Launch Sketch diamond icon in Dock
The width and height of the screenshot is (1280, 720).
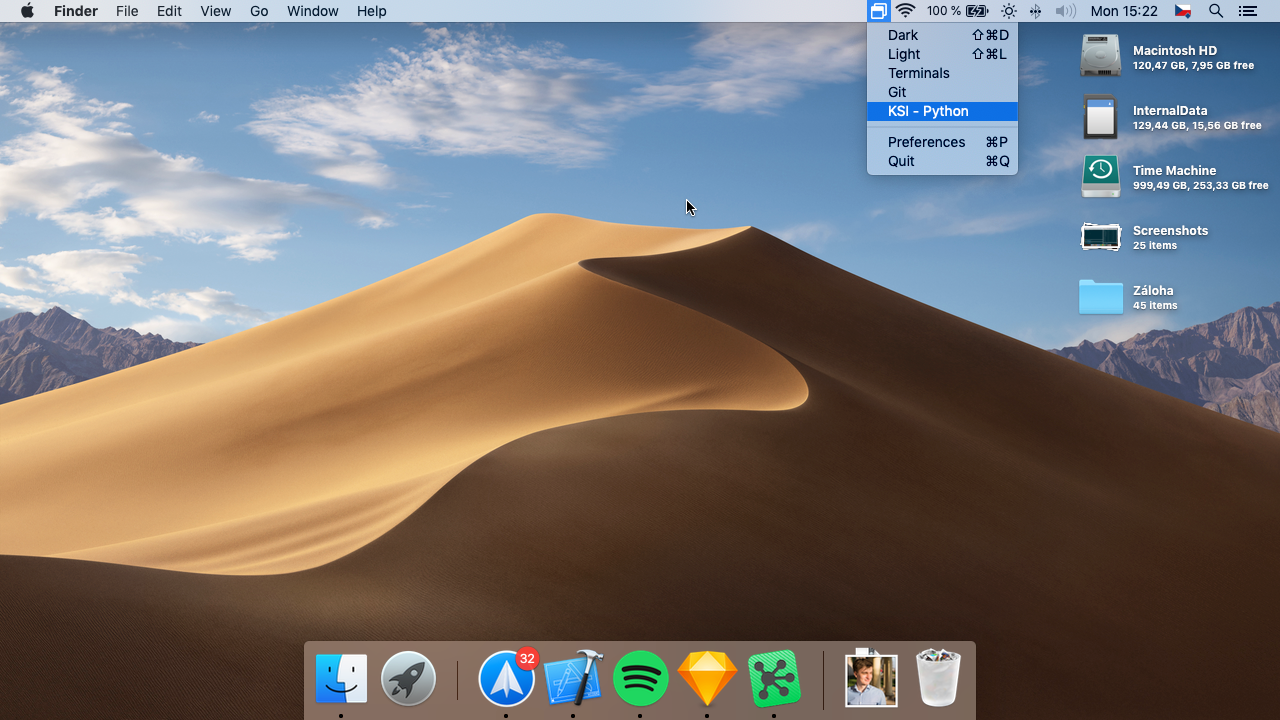click(x=707, y=679)
